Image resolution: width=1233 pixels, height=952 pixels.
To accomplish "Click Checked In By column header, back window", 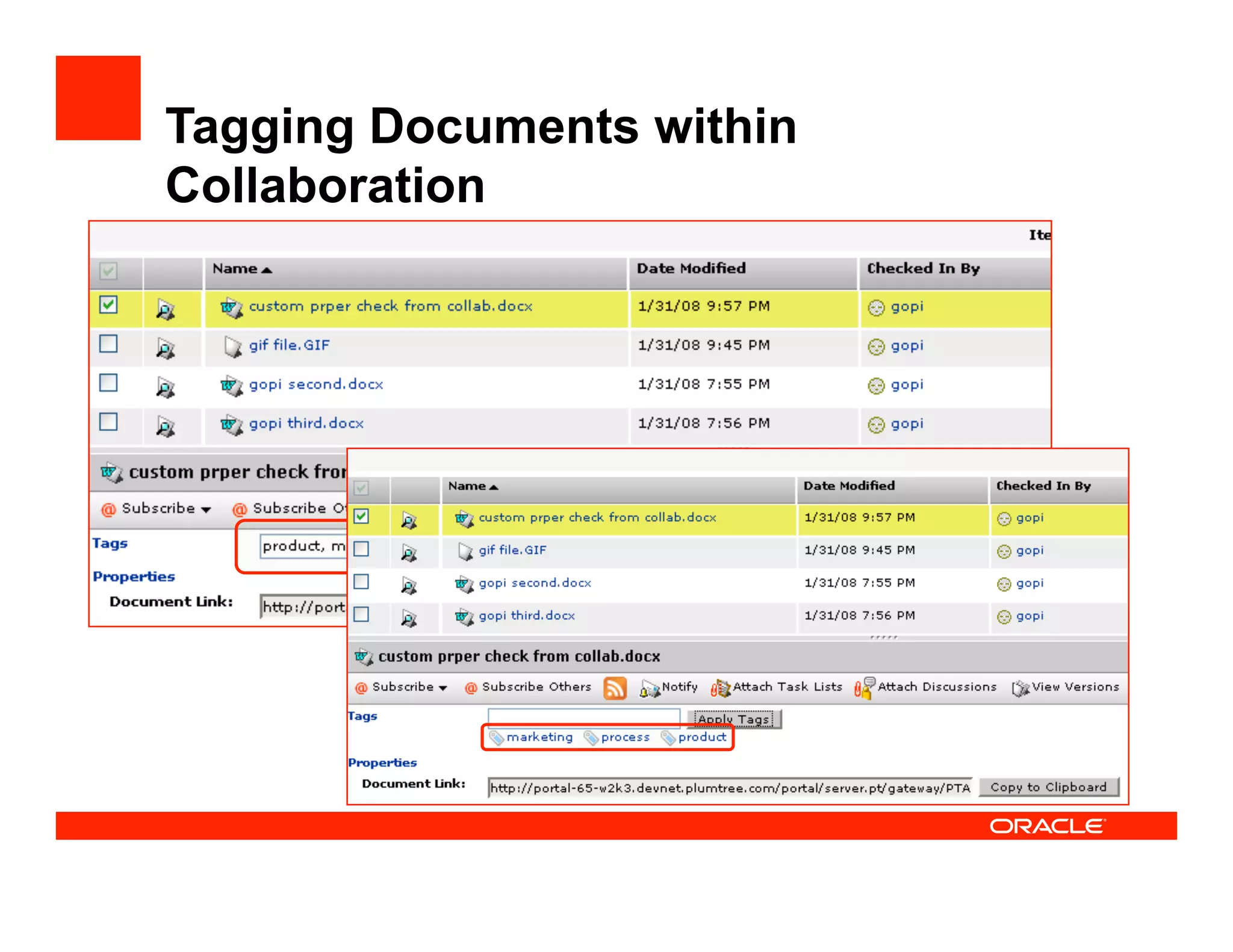I will (923, 268).
